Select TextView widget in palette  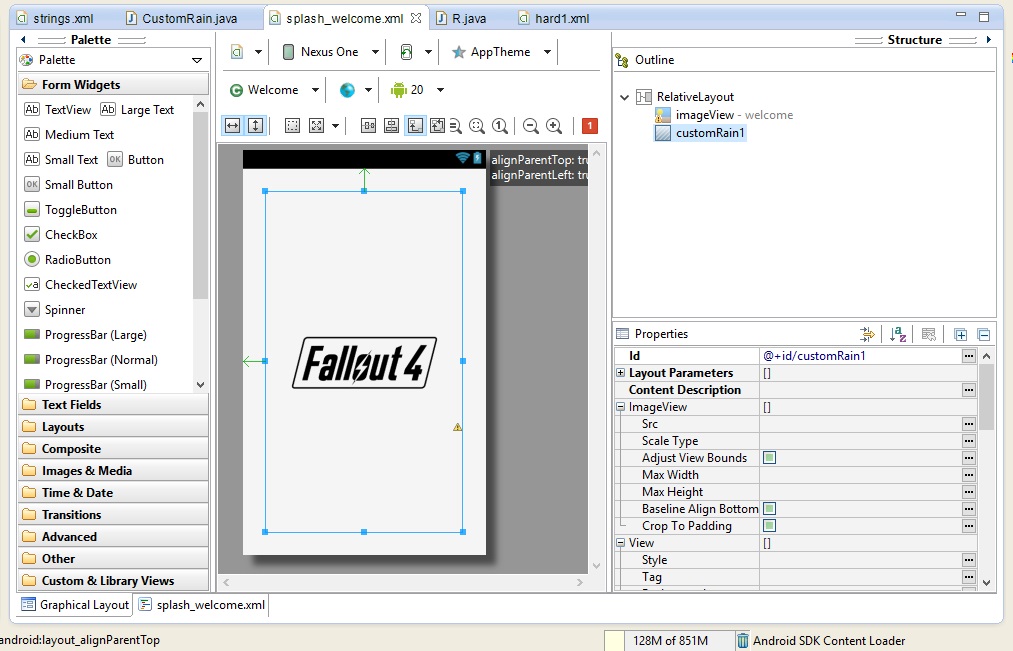[57, 110]
